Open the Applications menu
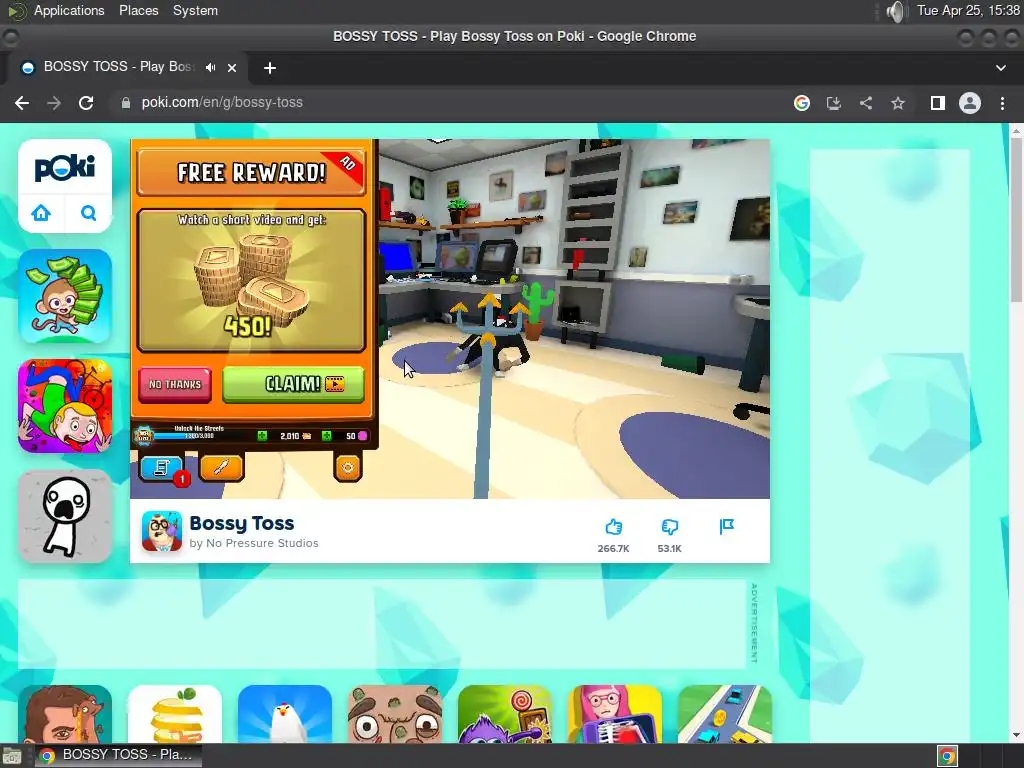The image size is (1024, 768). click(69, 10)
